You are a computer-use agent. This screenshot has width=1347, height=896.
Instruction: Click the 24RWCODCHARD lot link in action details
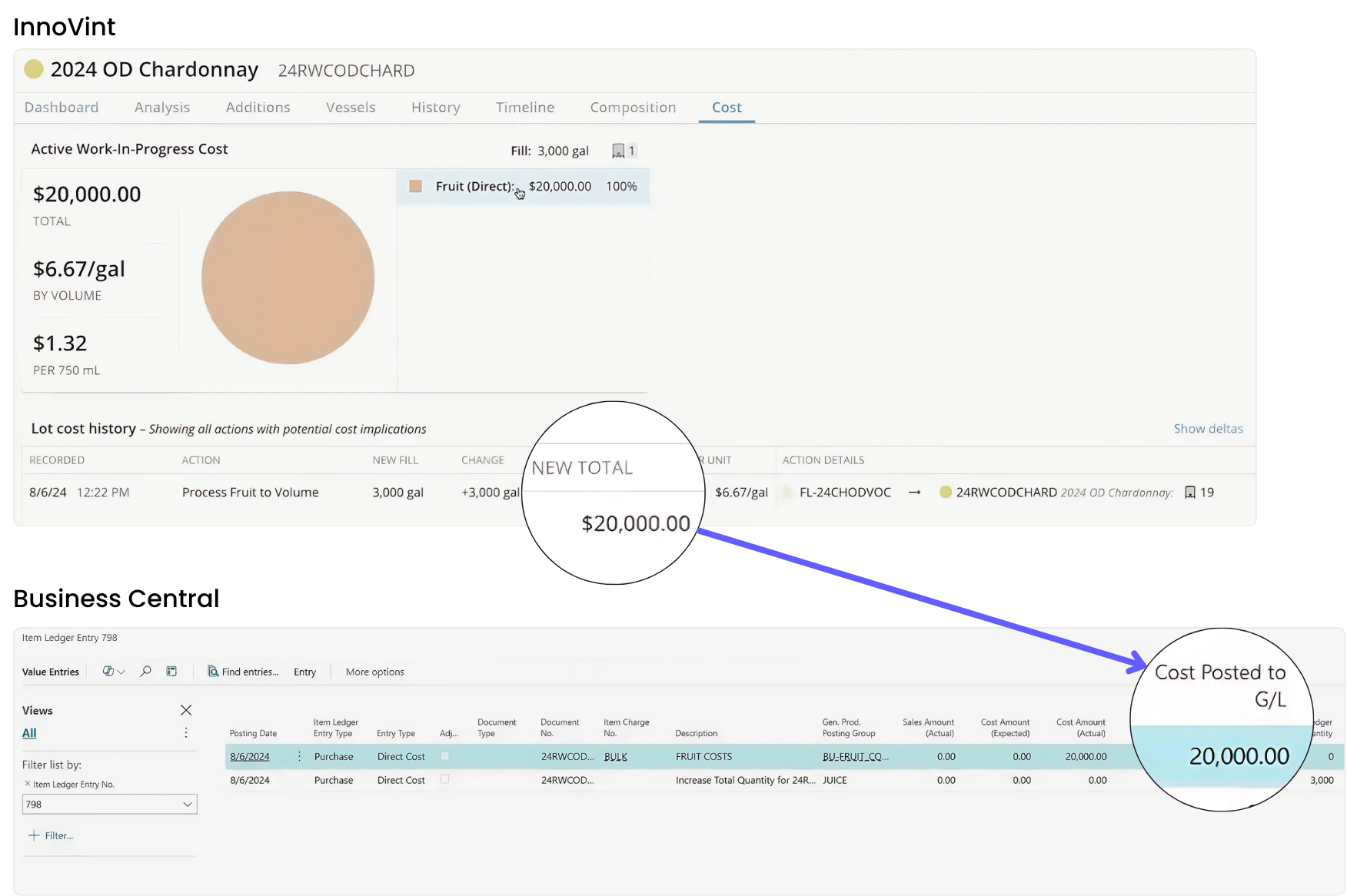[1006, 493]
